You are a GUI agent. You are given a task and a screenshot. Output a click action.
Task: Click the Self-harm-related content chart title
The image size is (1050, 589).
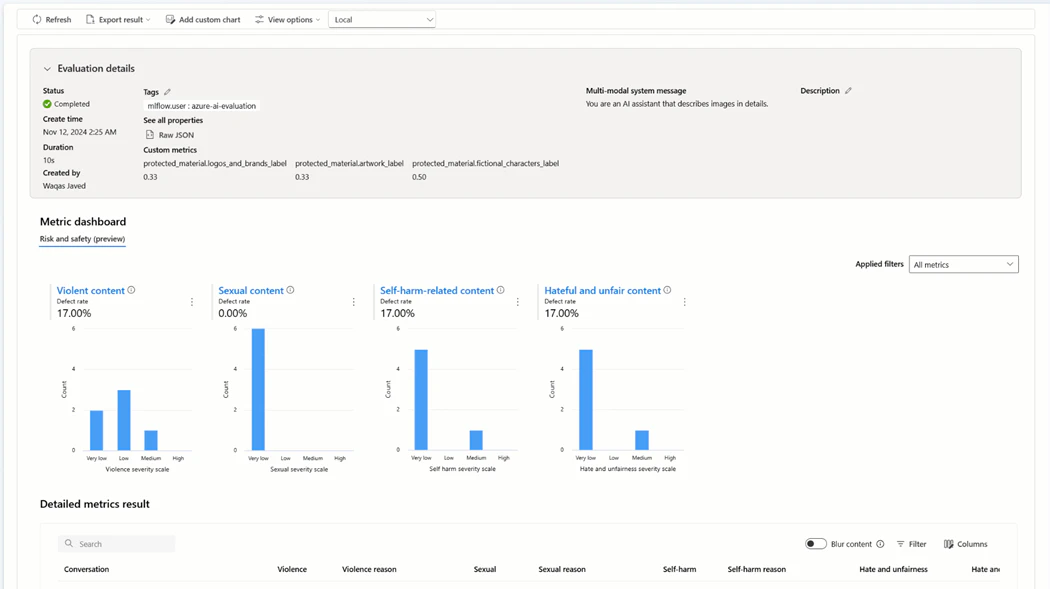(437, 290)
